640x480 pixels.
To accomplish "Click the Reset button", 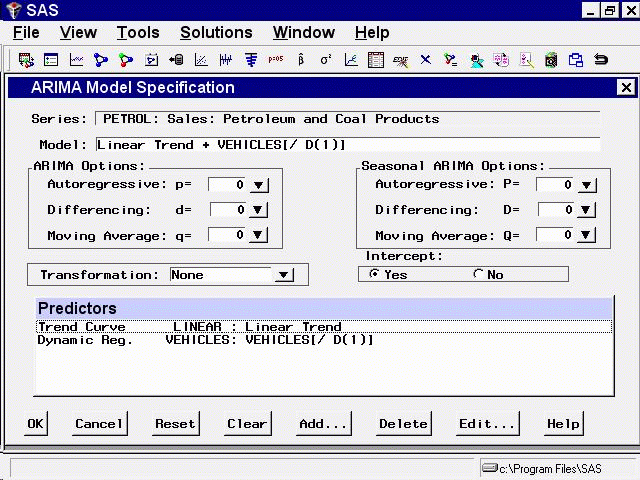I will coord(176,424).
